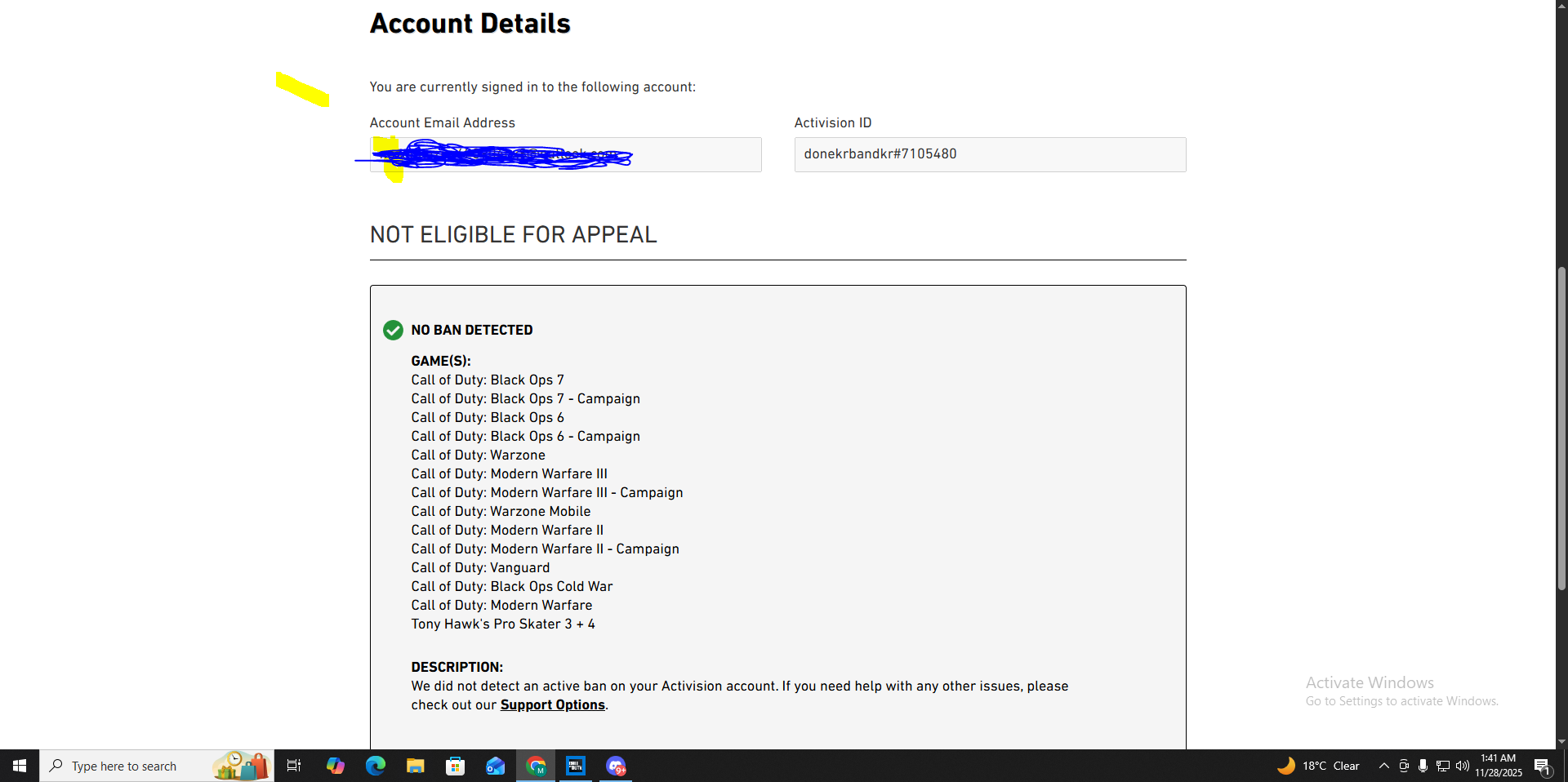The width and height of the screenshot is (1568, 782).
Task: Click the NO BAN DETECTED text
Action: point(472,330)
